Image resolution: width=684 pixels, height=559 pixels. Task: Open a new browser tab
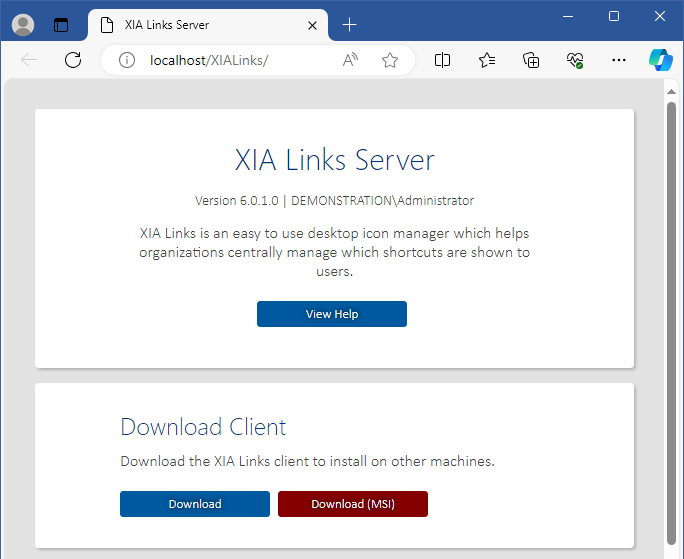click(349, 25)
